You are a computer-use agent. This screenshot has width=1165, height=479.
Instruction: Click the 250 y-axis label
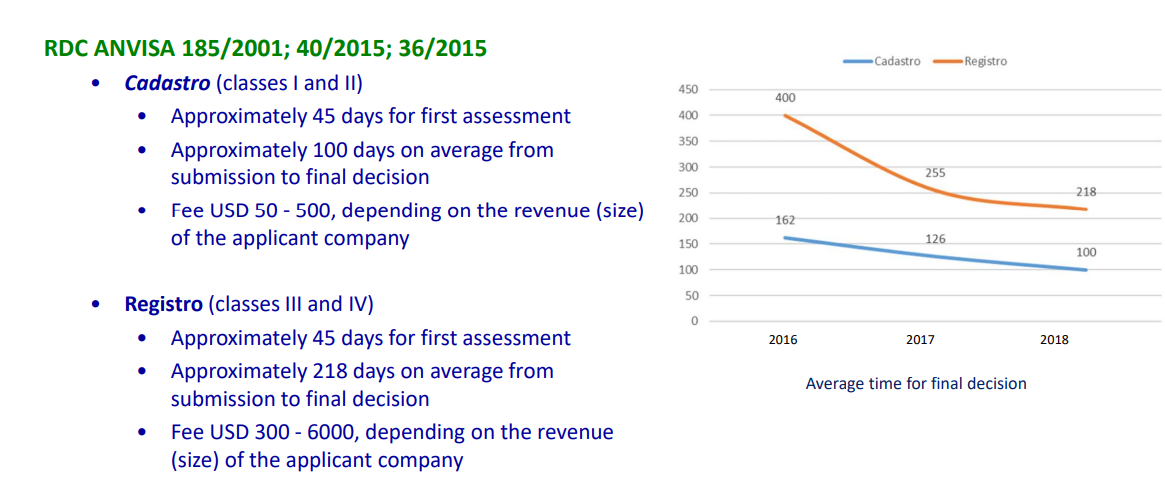click(687, 192)
